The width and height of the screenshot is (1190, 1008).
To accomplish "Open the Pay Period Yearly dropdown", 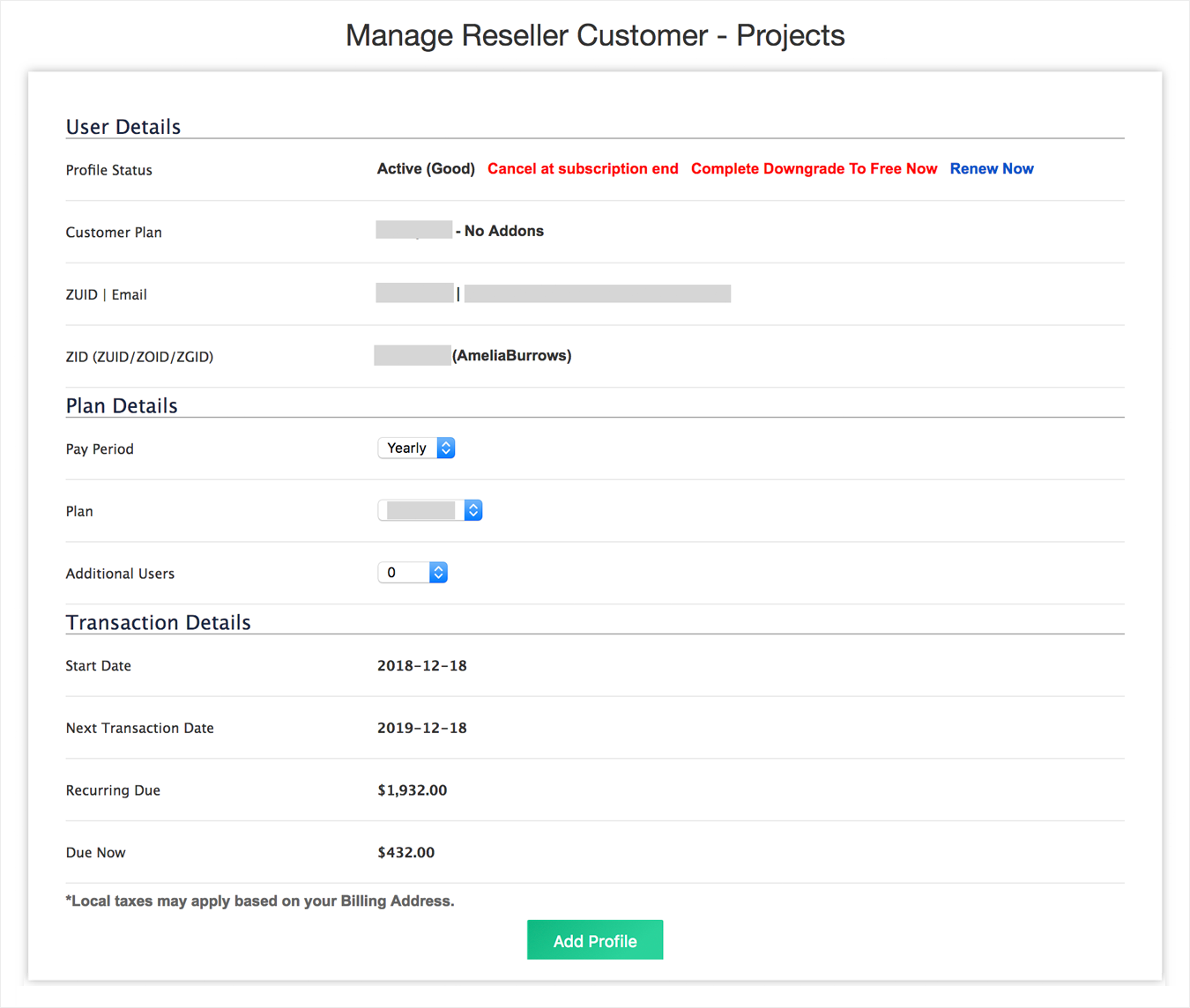I will pyautogui.click(x=416, y=448).
